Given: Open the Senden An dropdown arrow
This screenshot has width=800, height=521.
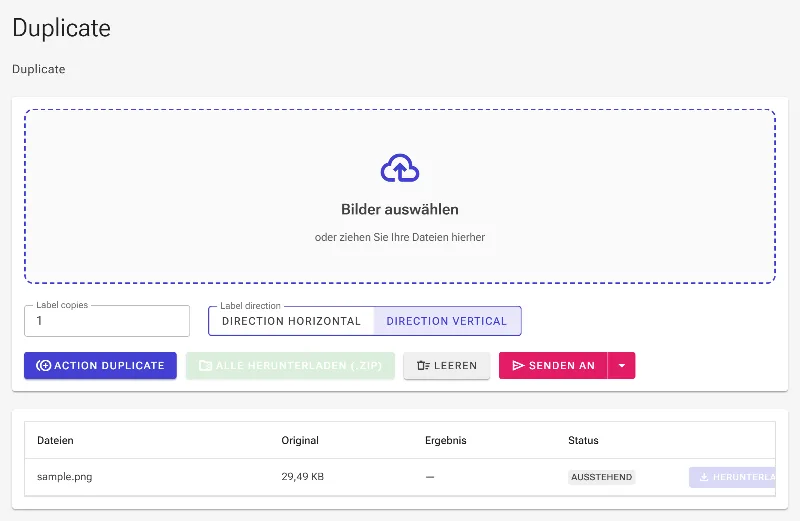Looking at the screenshot, I should click(x=621, y=365).
